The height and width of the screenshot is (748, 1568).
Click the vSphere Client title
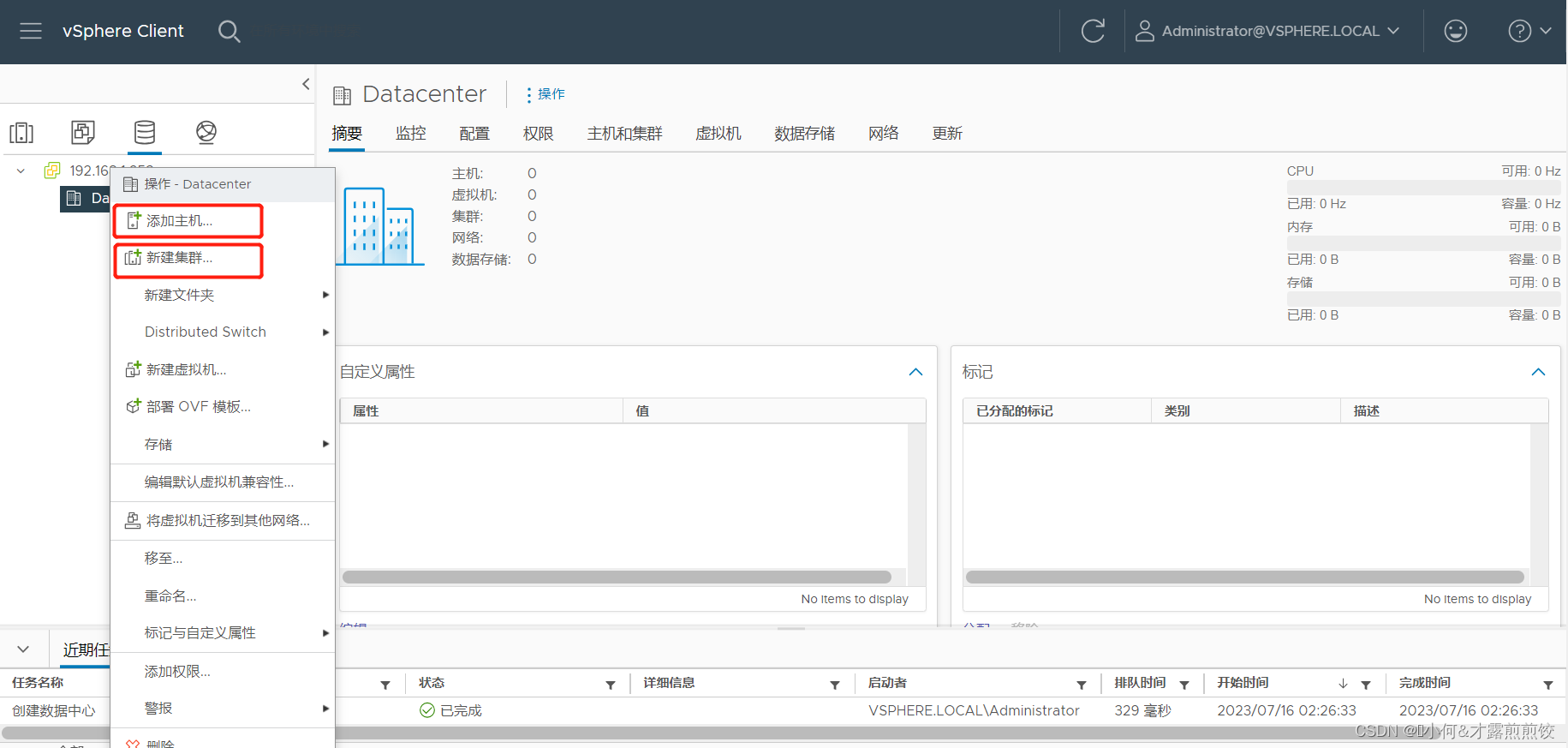pyautogui.click(x=122, y=31)
